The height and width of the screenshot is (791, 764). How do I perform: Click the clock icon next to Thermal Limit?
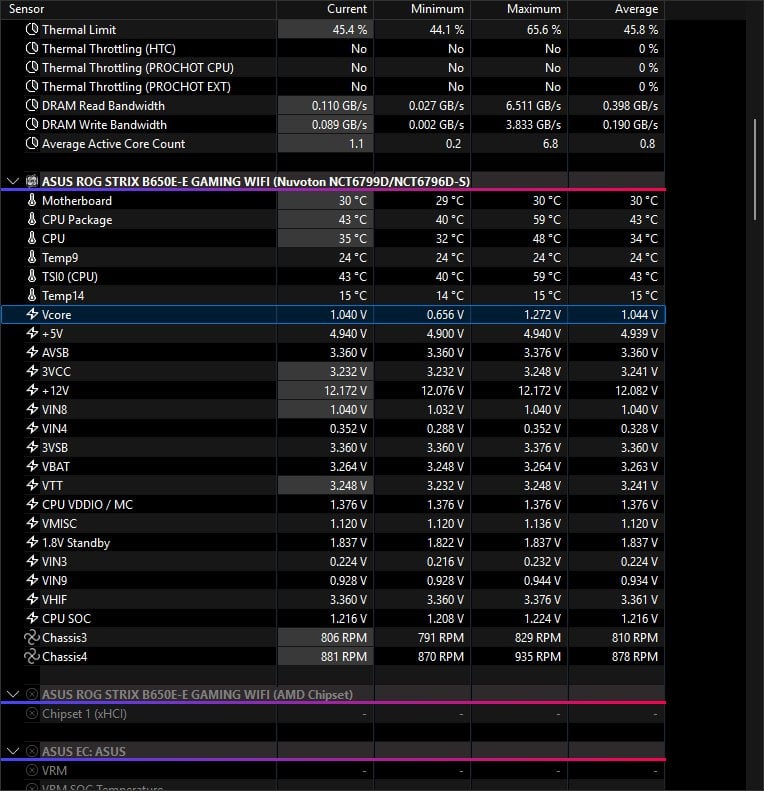point(31,30)
